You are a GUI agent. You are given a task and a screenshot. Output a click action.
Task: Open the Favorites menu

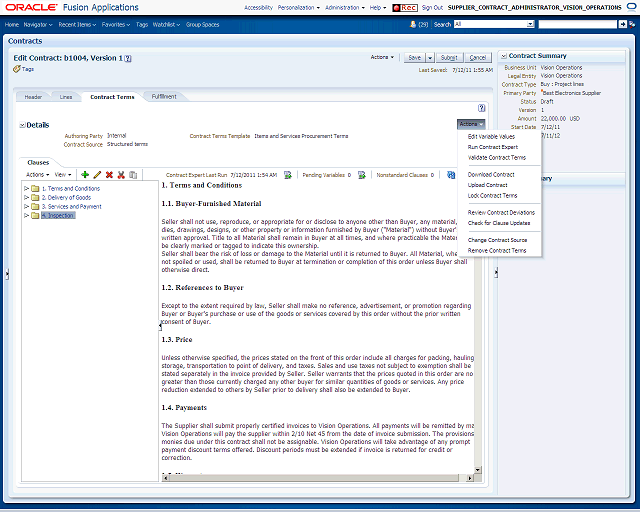coord(116,25)
